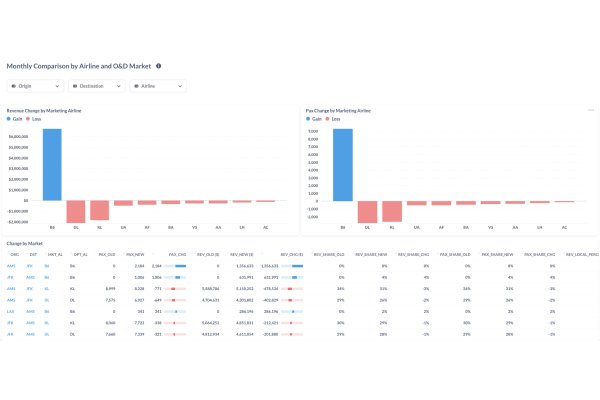600x400 pixels.
Task: Click the Revenue Change by Marketing Airline title
Action: [x=43, y=109]
